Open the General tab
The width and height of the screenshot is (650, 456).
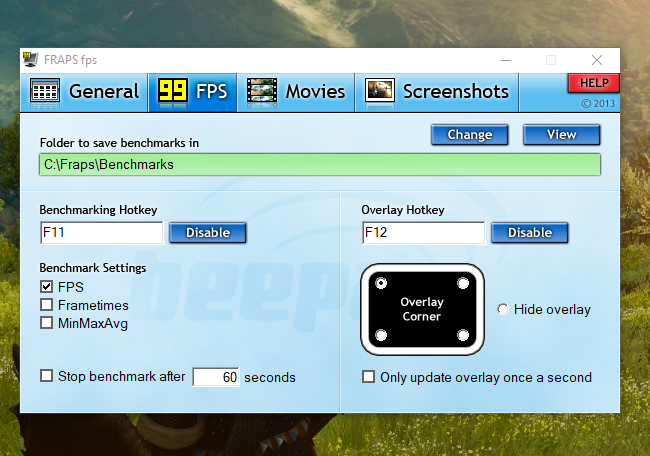[84, 92]
